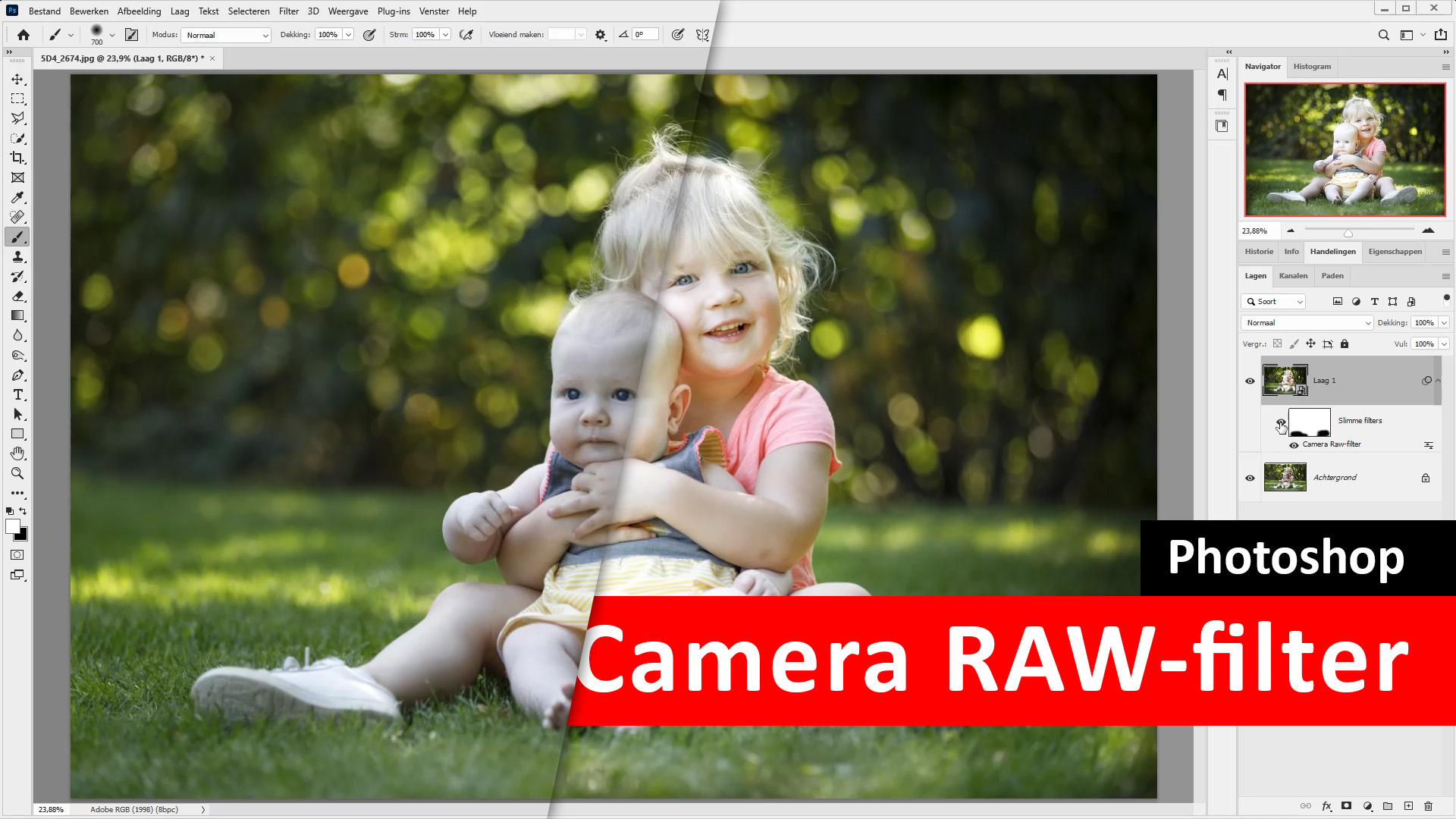Select the Clone Stamp tool
Image resolution: width=1456 pixels, height=819 pixels.
(17, 257)
